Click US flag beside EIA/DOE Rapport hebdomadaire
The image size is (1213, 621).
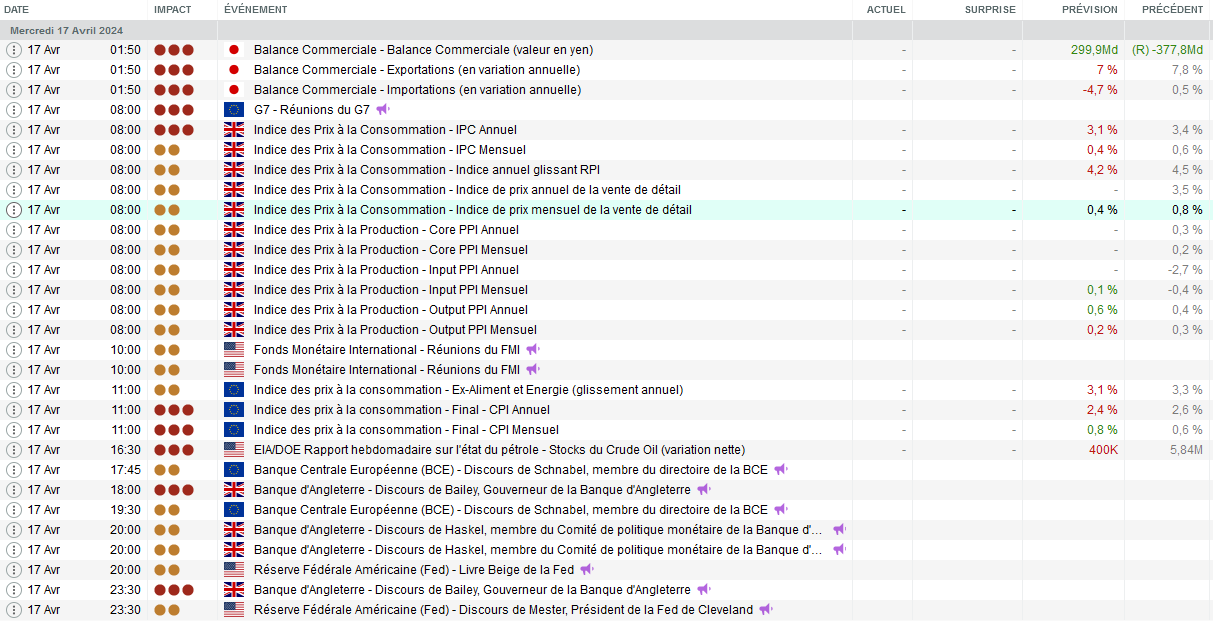[234, 450]
